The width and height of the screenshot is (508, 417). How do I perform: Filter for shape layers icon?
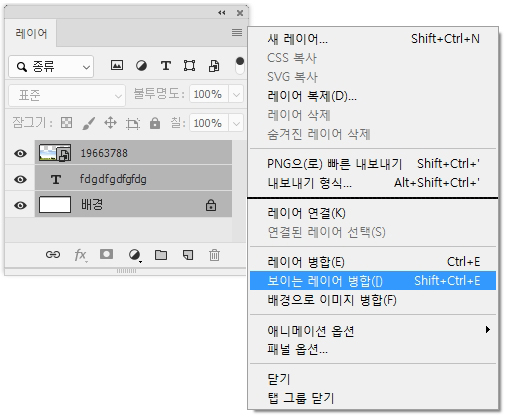[x=189, y=66]
